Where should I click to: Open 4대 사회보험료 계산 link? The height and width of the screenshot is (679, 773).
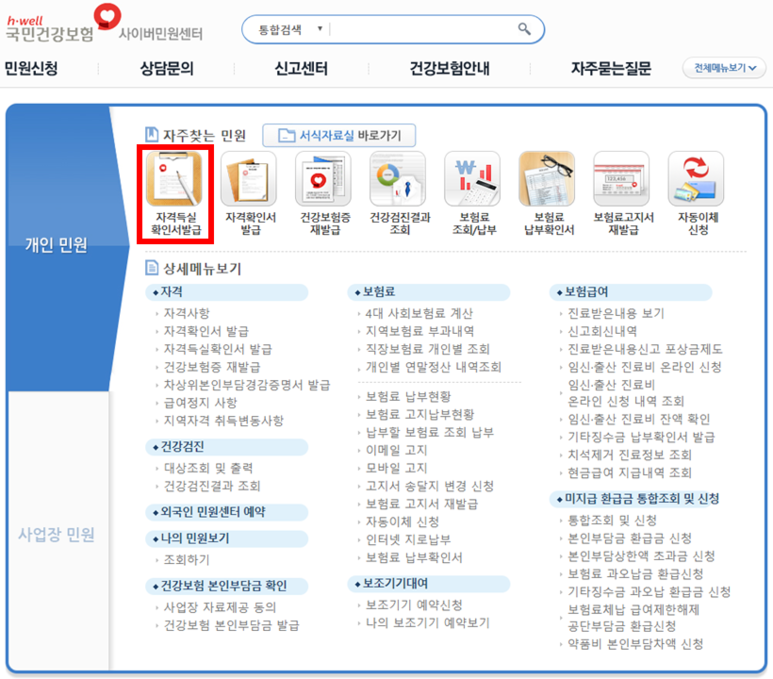click(x=419, y=313)
